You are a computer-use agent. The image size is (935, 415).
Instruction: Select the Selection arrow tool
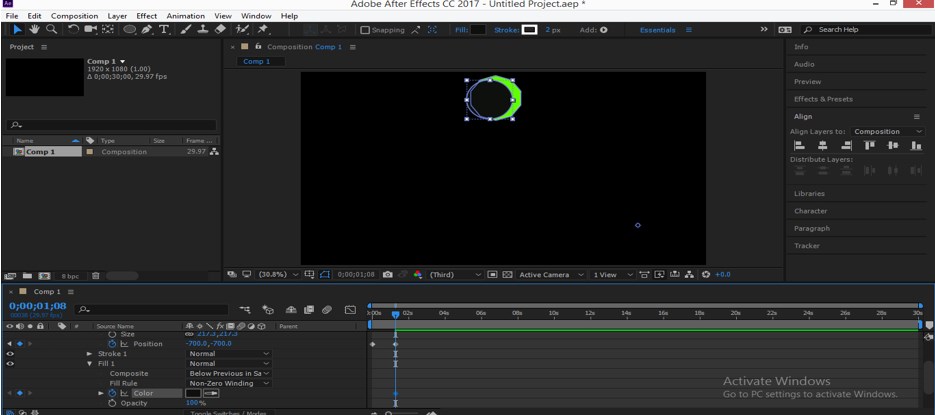coord(17,29)
